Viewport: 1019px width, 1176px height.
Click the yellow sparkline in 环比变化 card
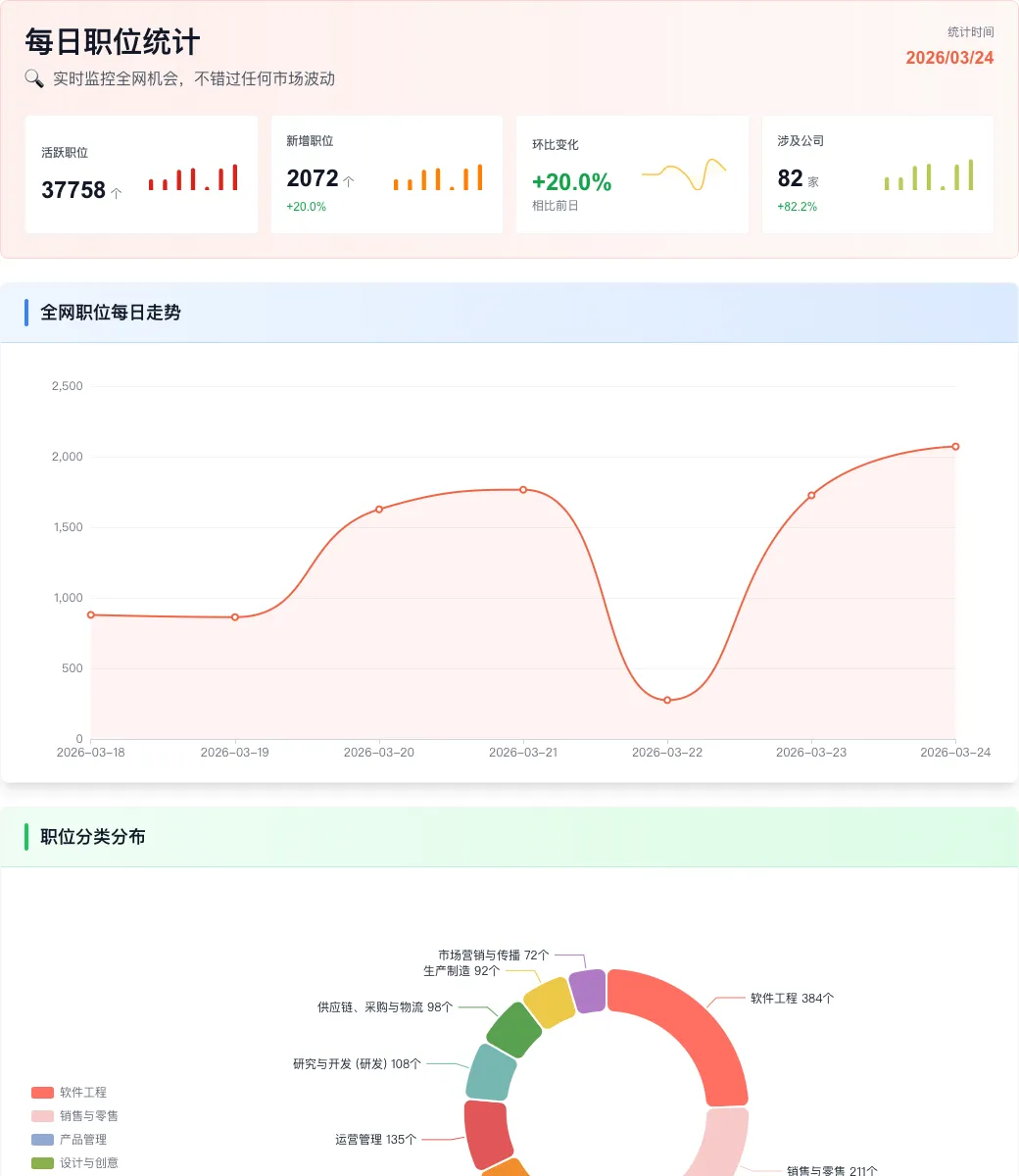pyautogui.click(x=684, y=173)
